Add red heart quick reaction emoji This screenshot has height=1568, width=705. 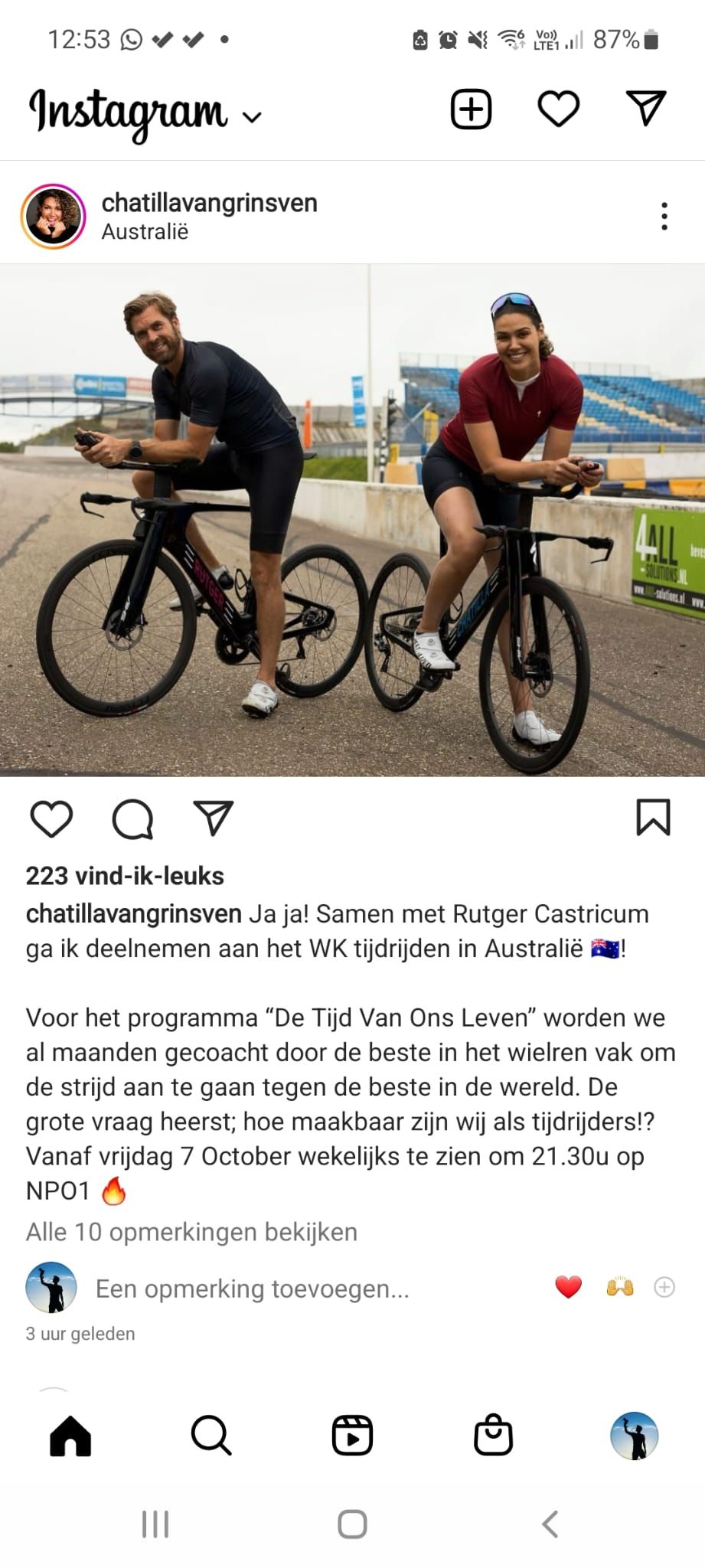point(568,1287)
